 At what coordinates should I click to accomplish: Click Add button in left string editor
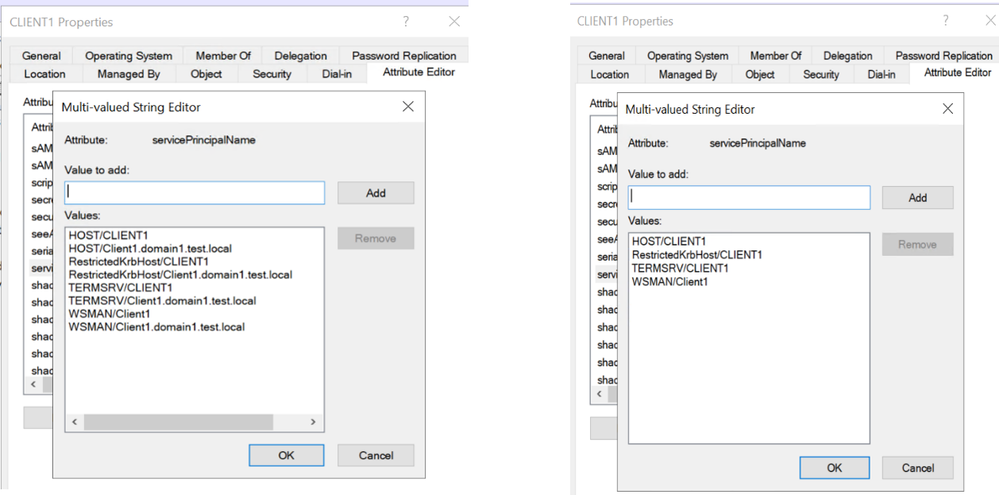click(375, 193)
